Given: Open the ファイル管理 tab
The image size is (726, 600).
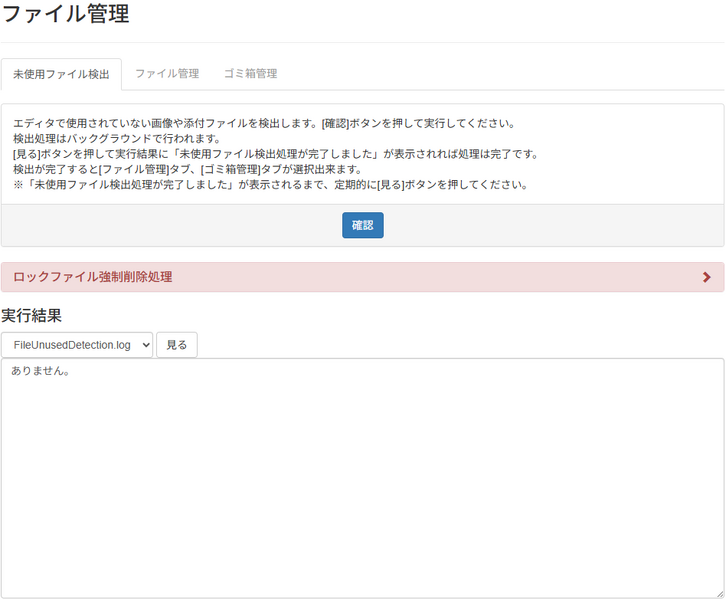Looking at the screenshot, I should click(x=167, y=74).
